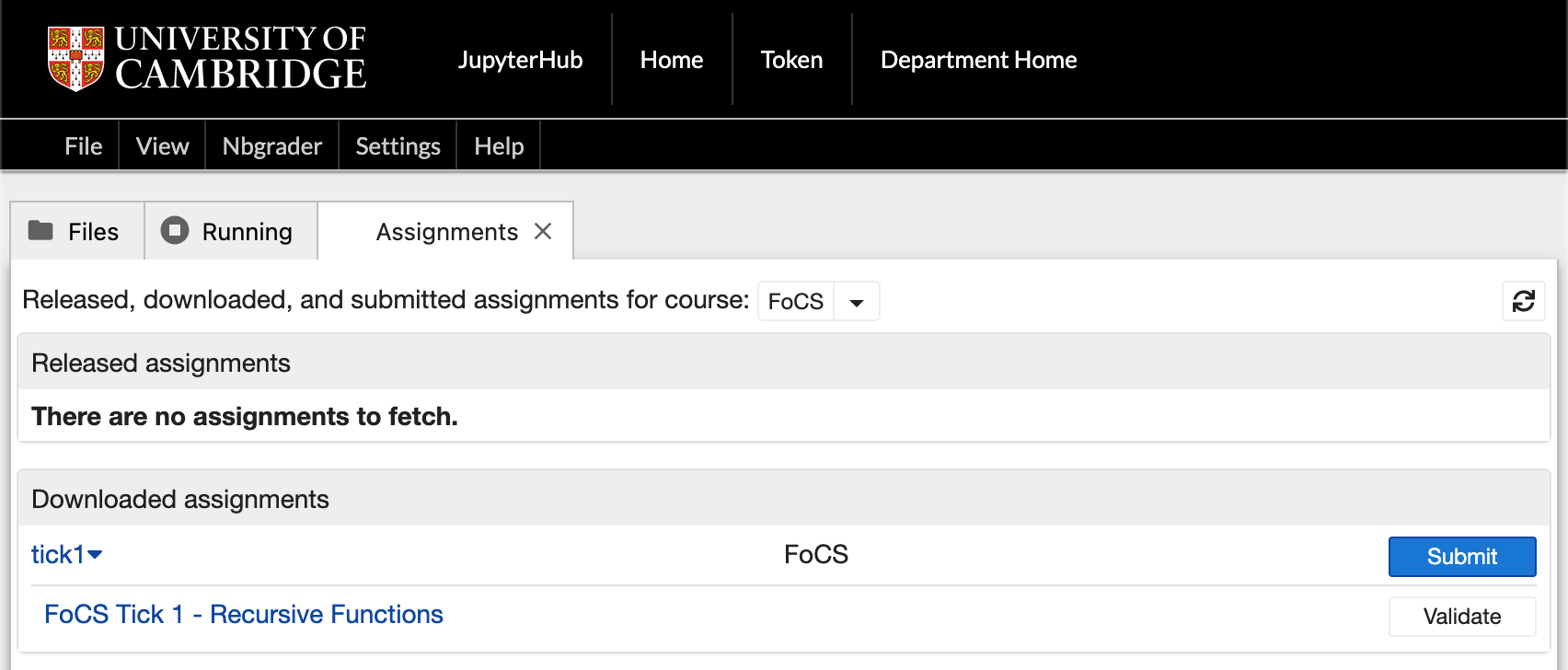Open FoCS Tick 1 - Recursive Functions notebook
Viewport: 1568px width, 670px height.
(x=244, y=614)
